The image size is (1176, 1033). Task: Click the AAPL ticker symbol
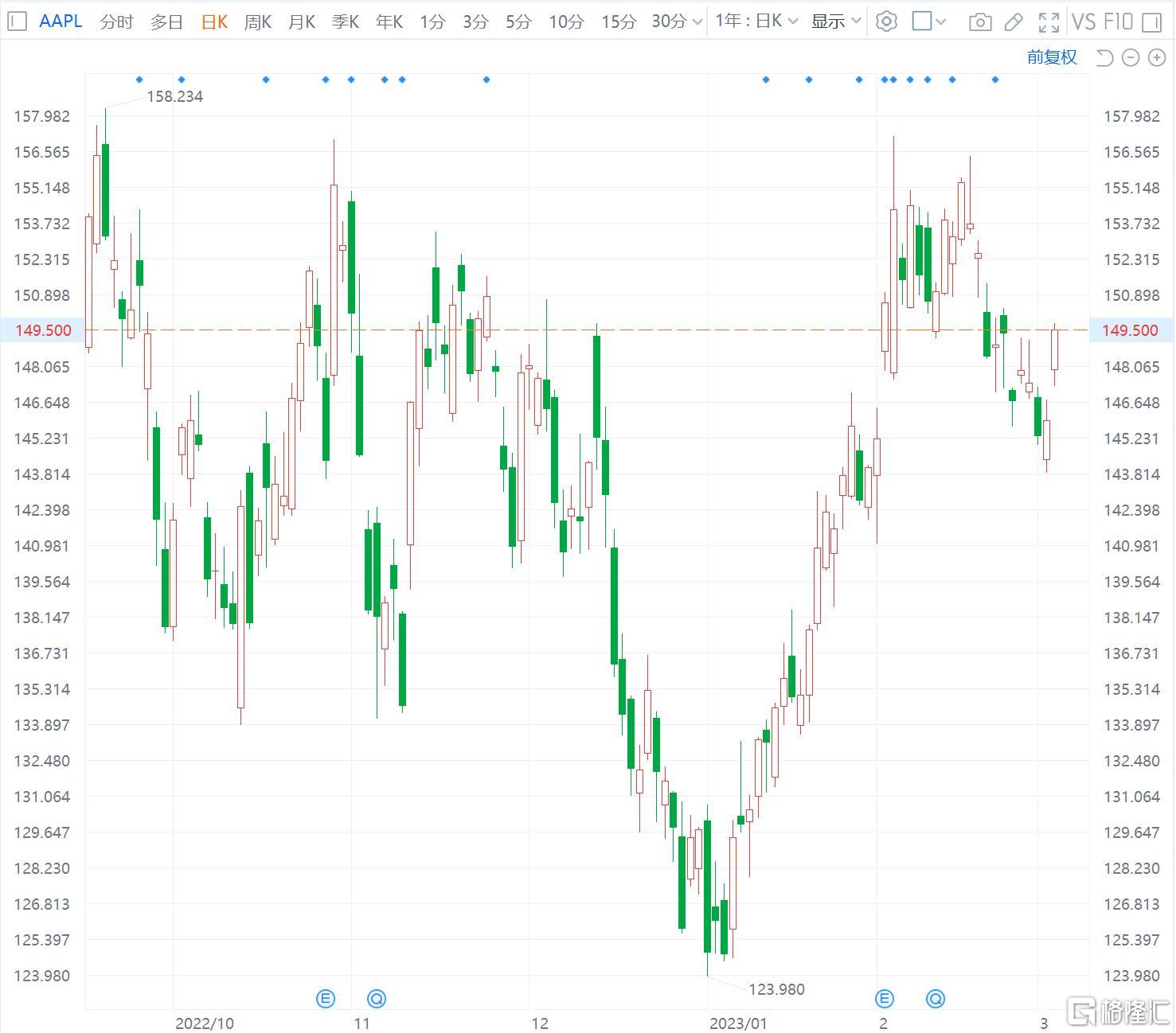tap(61, 21)
